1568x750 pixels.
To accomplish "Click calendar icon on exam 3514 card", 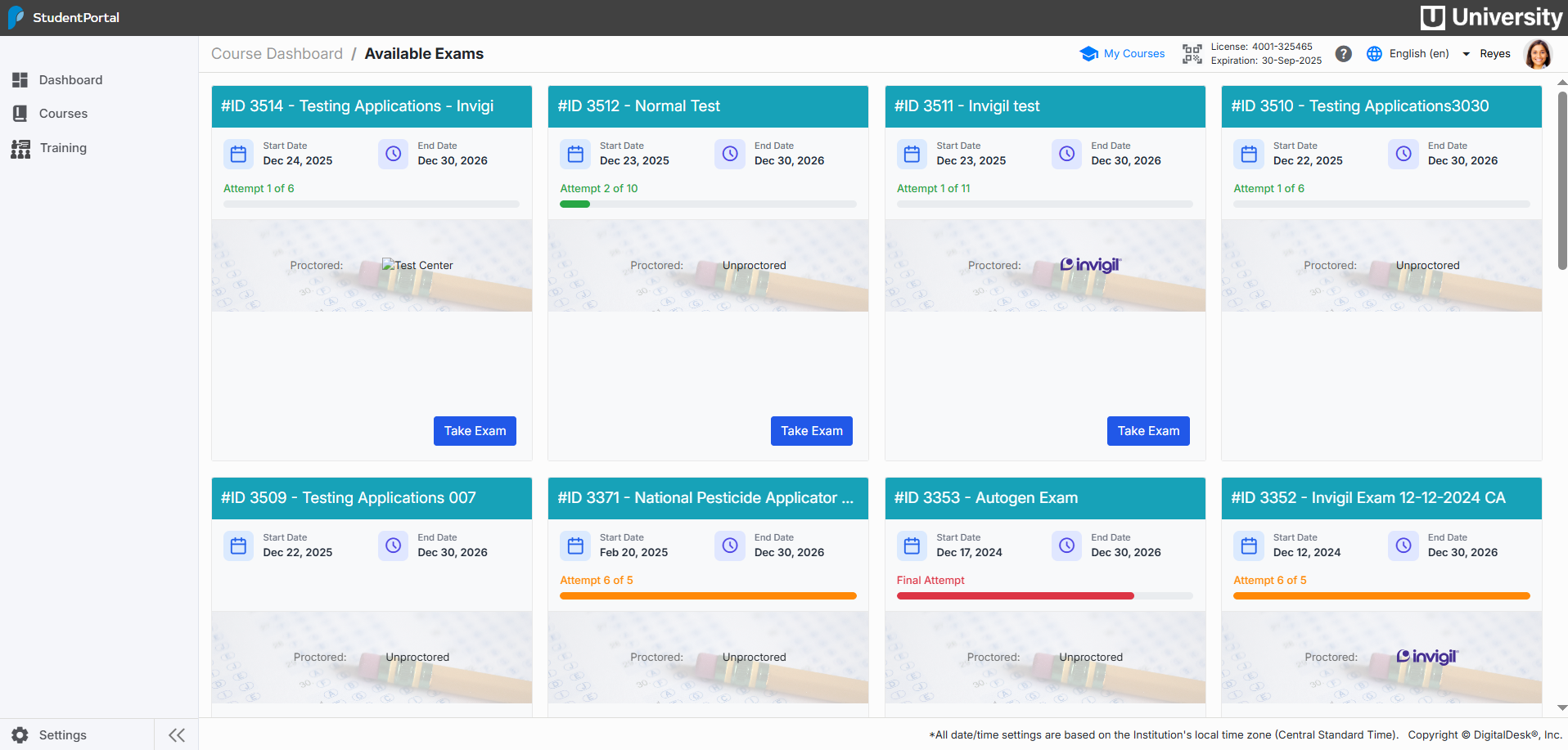I will (x=239, y=154).
